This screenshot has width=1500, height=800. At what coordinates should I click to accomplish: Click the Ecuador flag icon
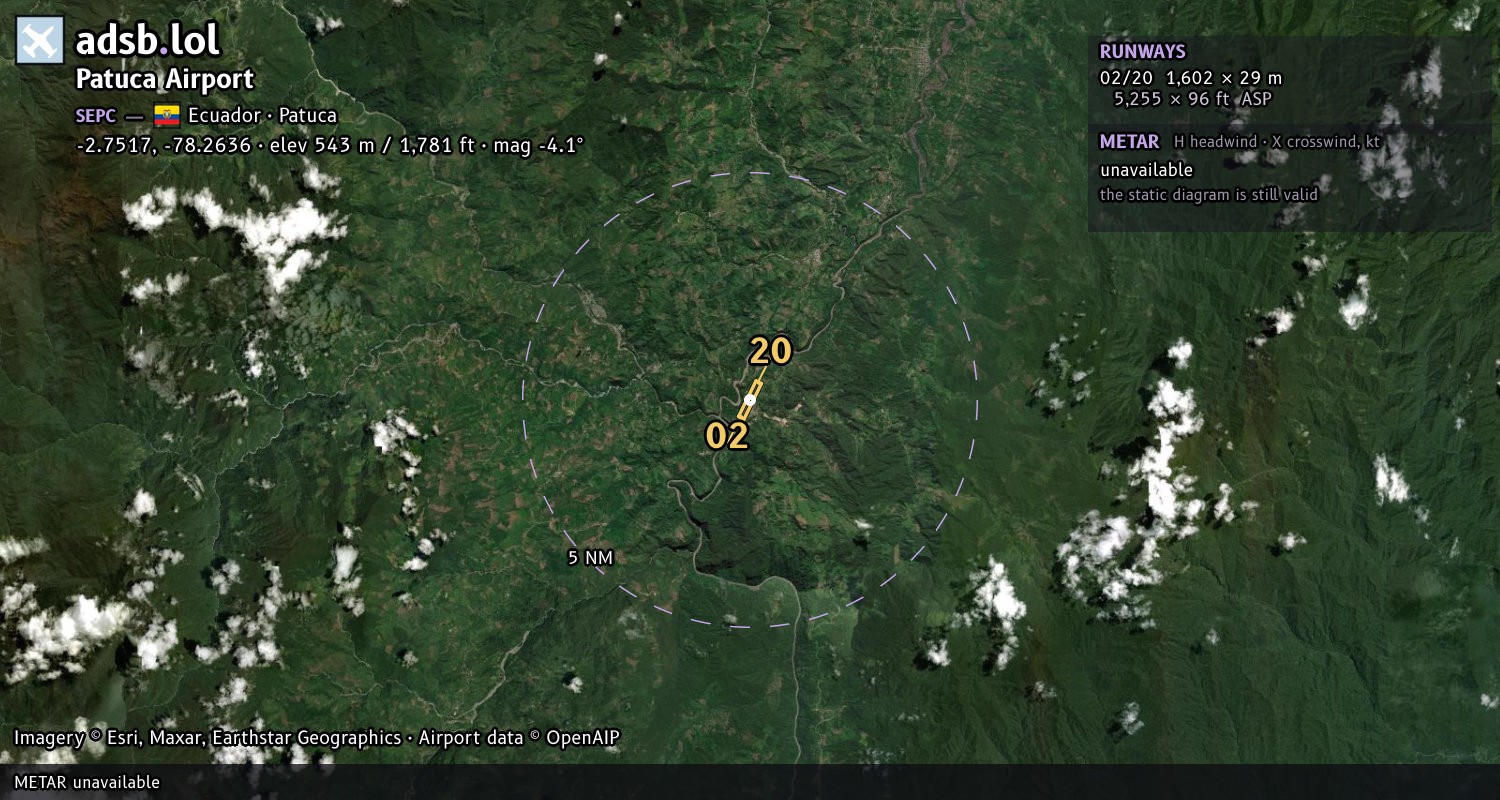click(166, 115)
